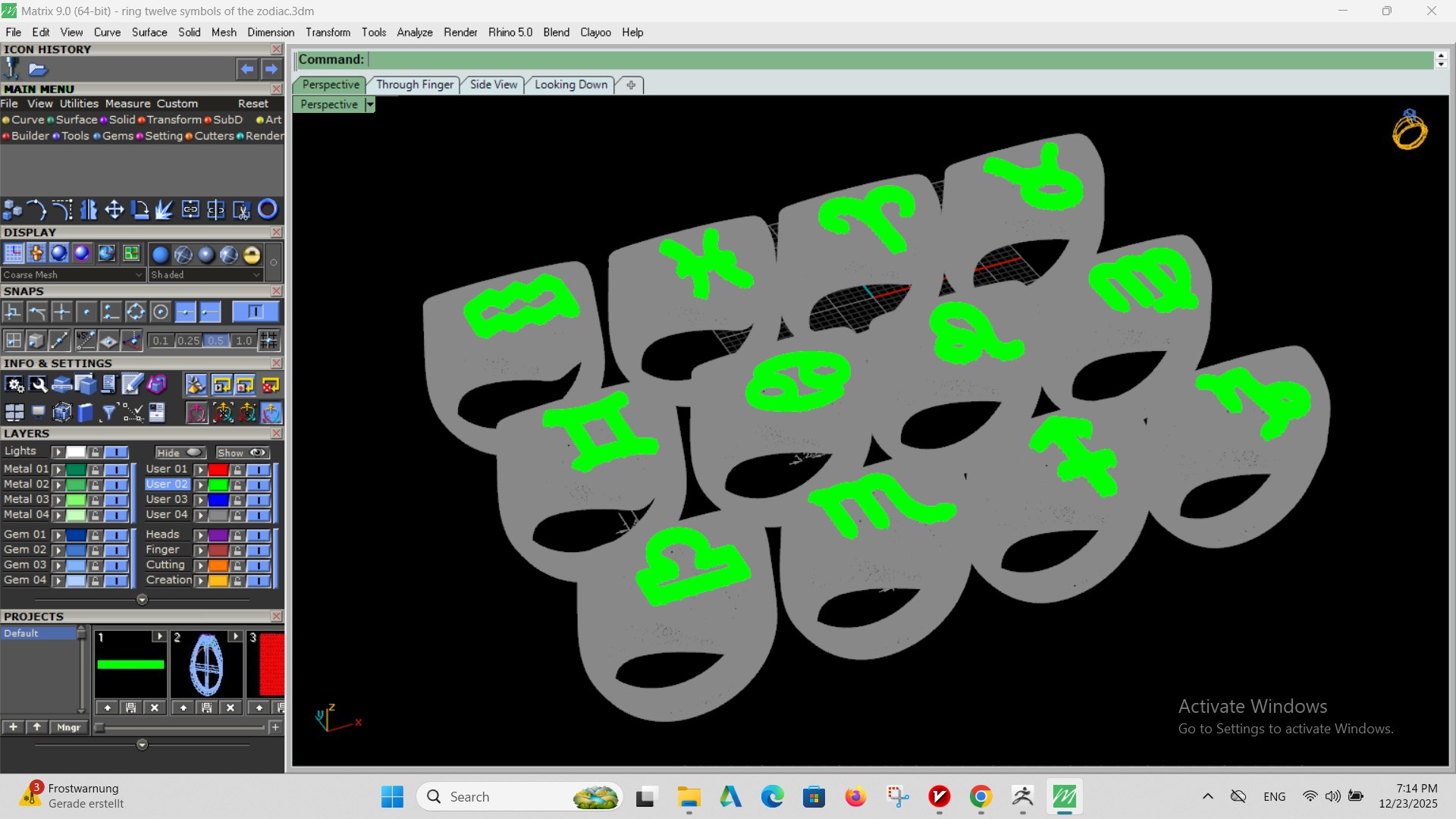Click the Explode tool icon
Viewport: 1456px width, 819px height.
[x=165, y=209]
